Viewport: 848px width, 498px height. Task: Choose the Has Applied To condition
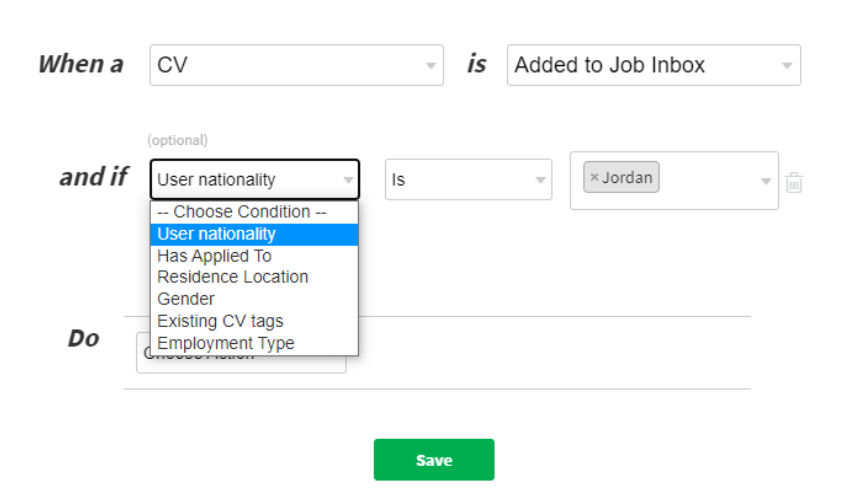214,256
